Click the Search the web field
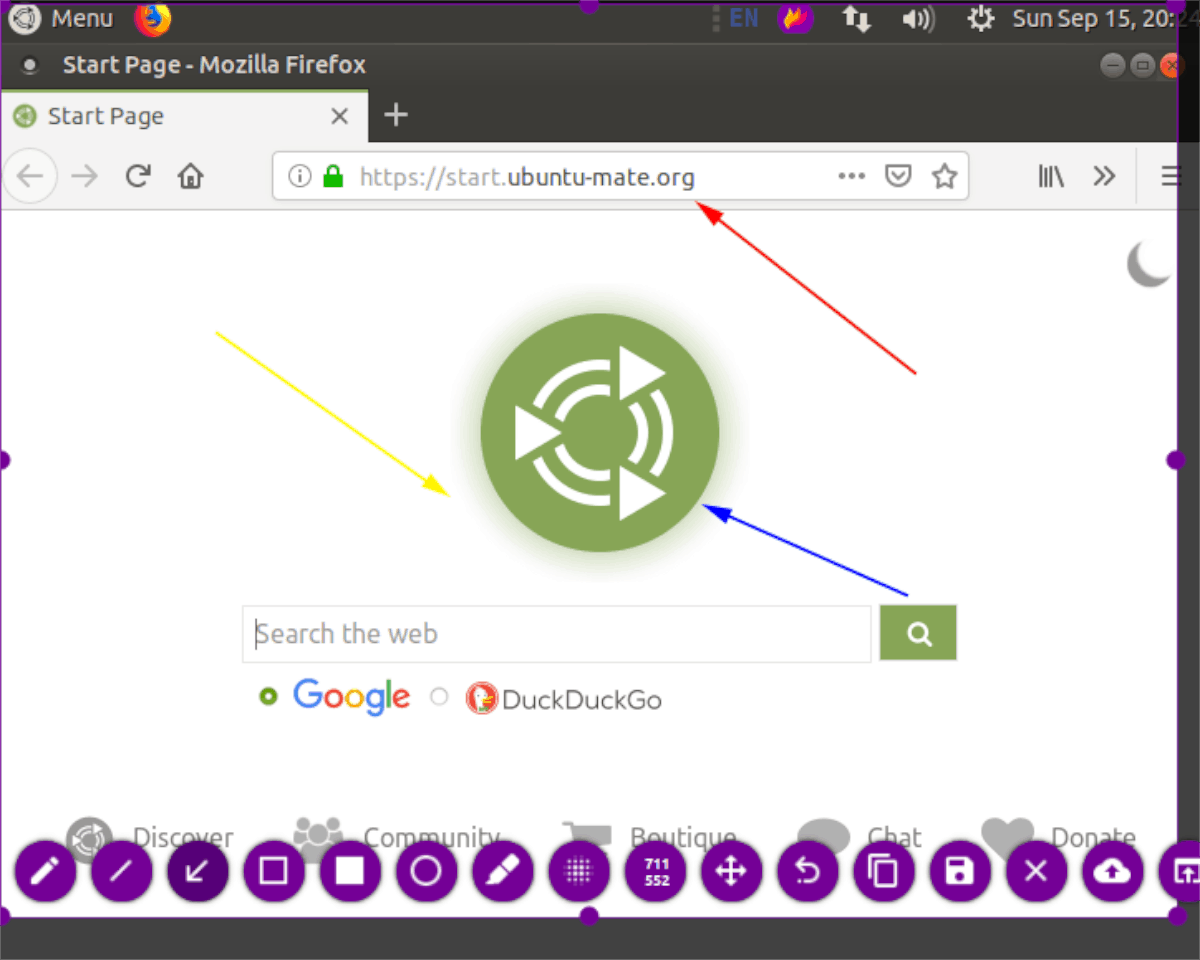 click(556, 633)
